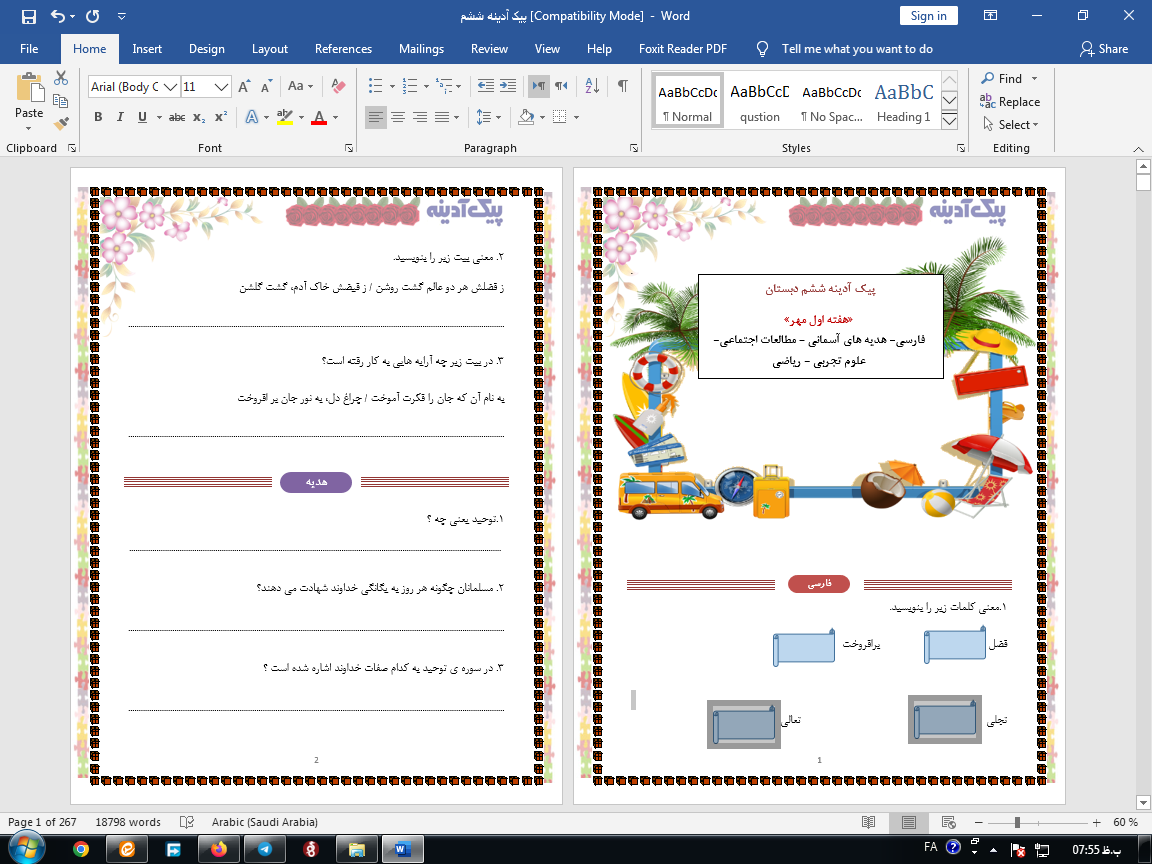The image size is (1152, 864).
Task: Open the Layout ribbon tab
Action: pos(269,49)
